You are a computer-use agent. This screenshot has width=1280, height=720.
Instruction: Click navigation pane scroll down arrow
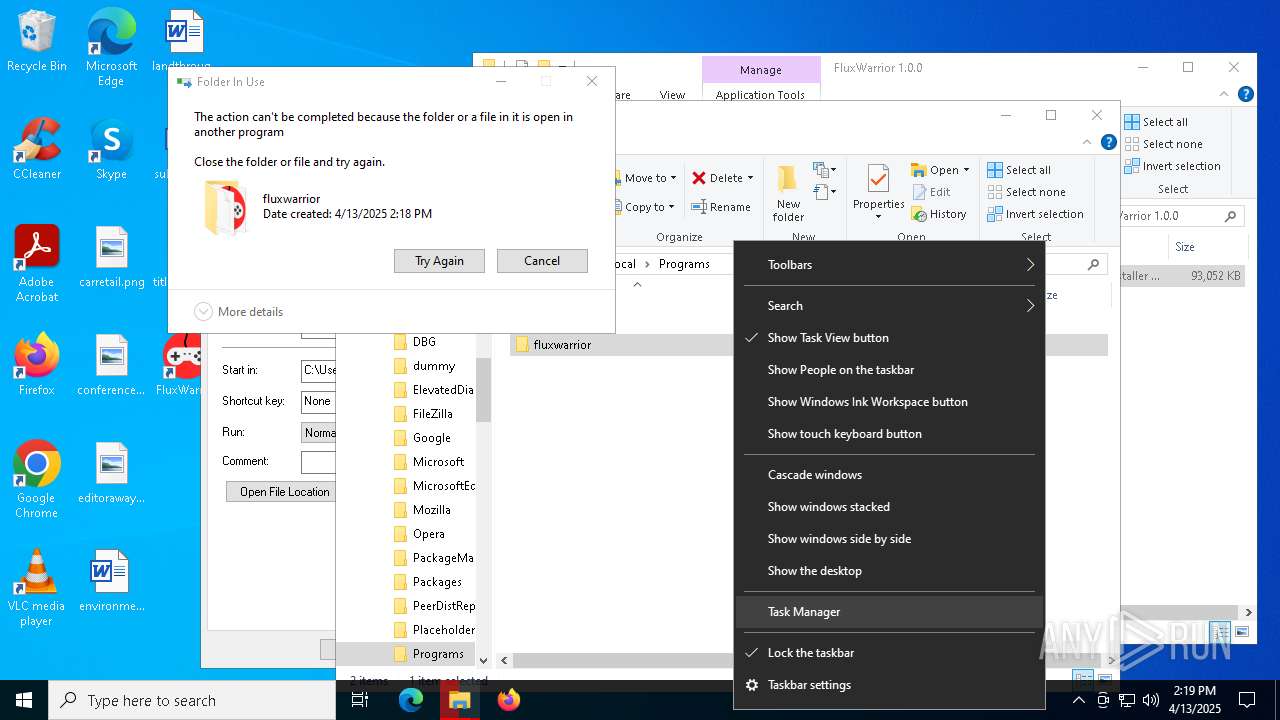(x=483, y=660)
